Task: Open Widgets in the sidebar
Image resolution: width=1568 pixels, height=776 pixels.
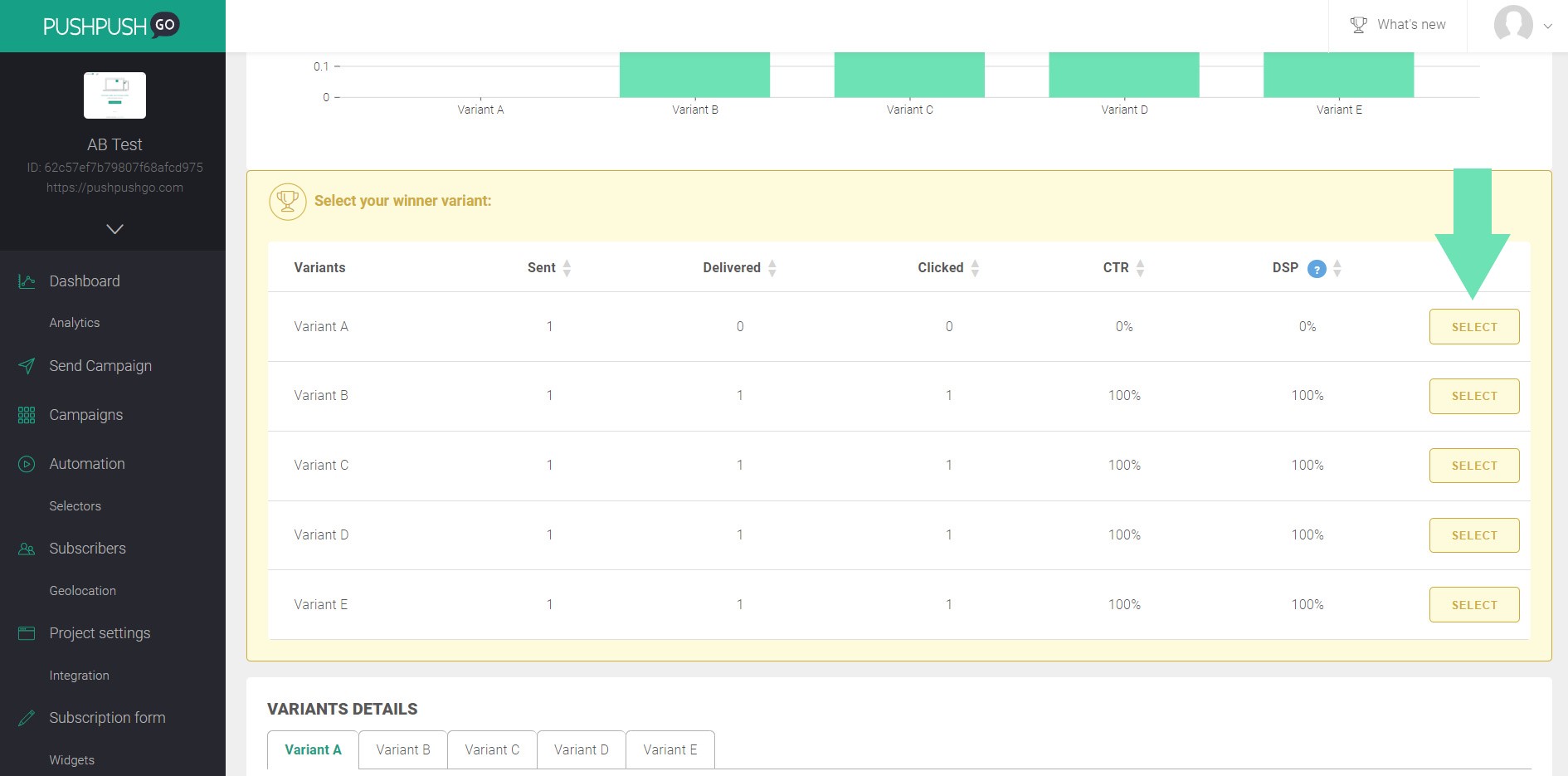Action: 72,760
